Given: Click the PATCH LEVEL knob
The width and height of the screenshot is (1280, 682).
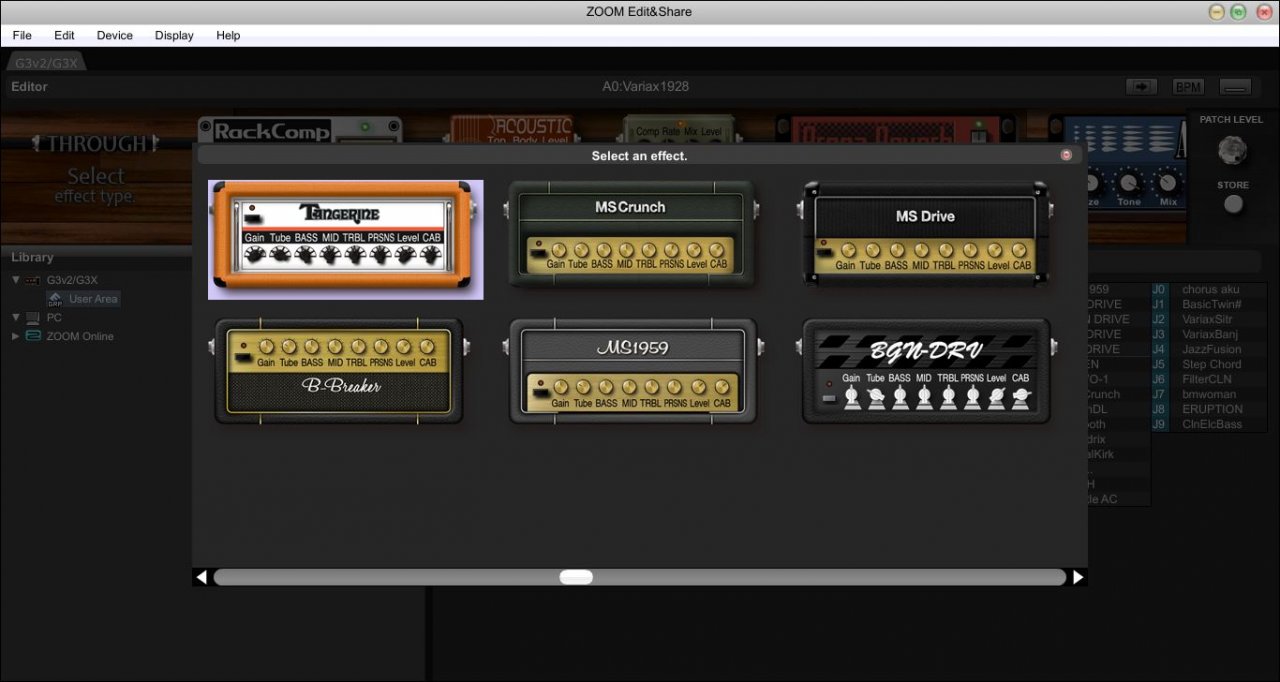Looking at the screenshot, I should (1233, 150).
